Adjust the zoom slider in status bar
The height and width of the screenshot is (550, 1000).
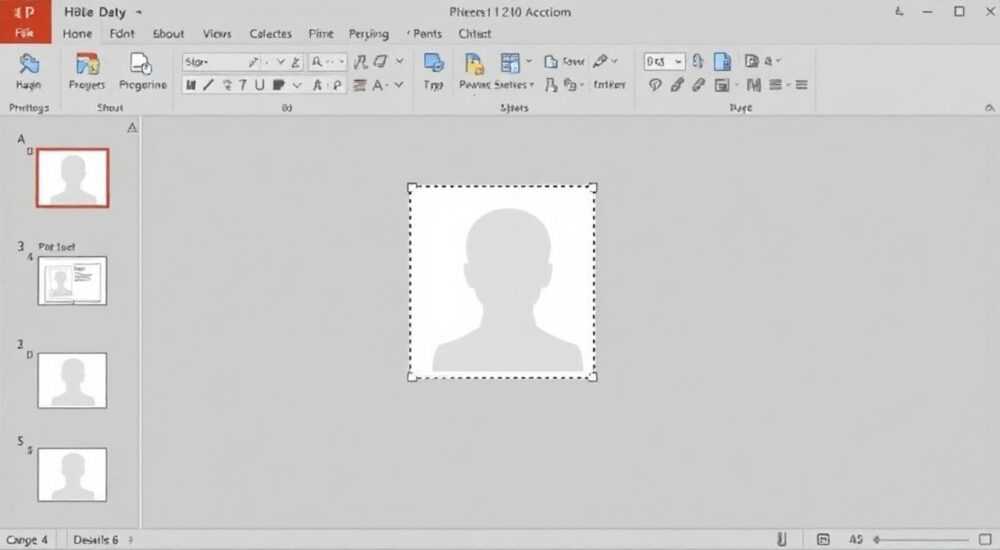pyautogui.click(x=922, y=540)
